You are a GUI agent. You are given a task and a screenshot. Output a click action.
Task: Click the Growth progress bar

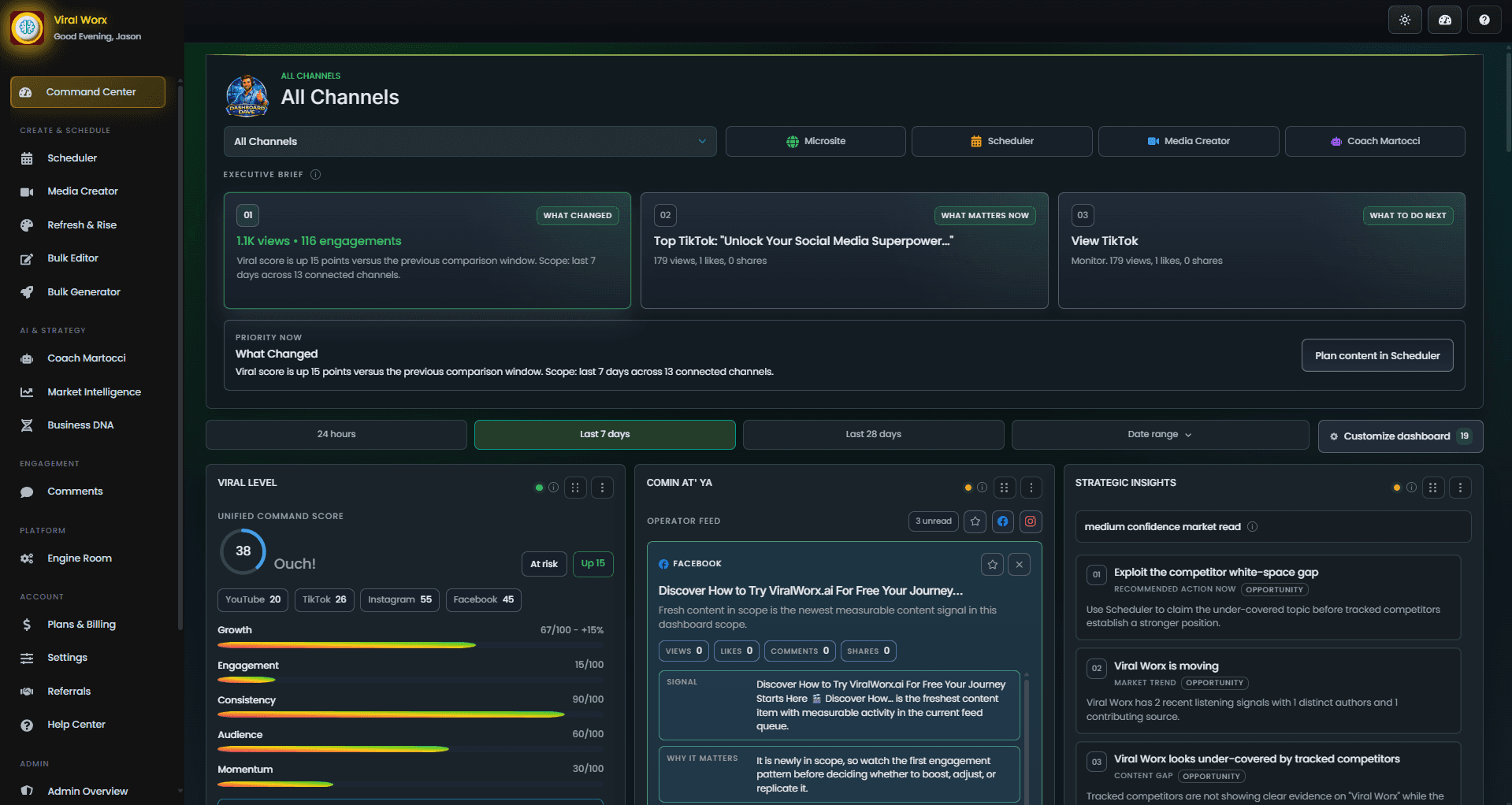click(x=411, y=645)
